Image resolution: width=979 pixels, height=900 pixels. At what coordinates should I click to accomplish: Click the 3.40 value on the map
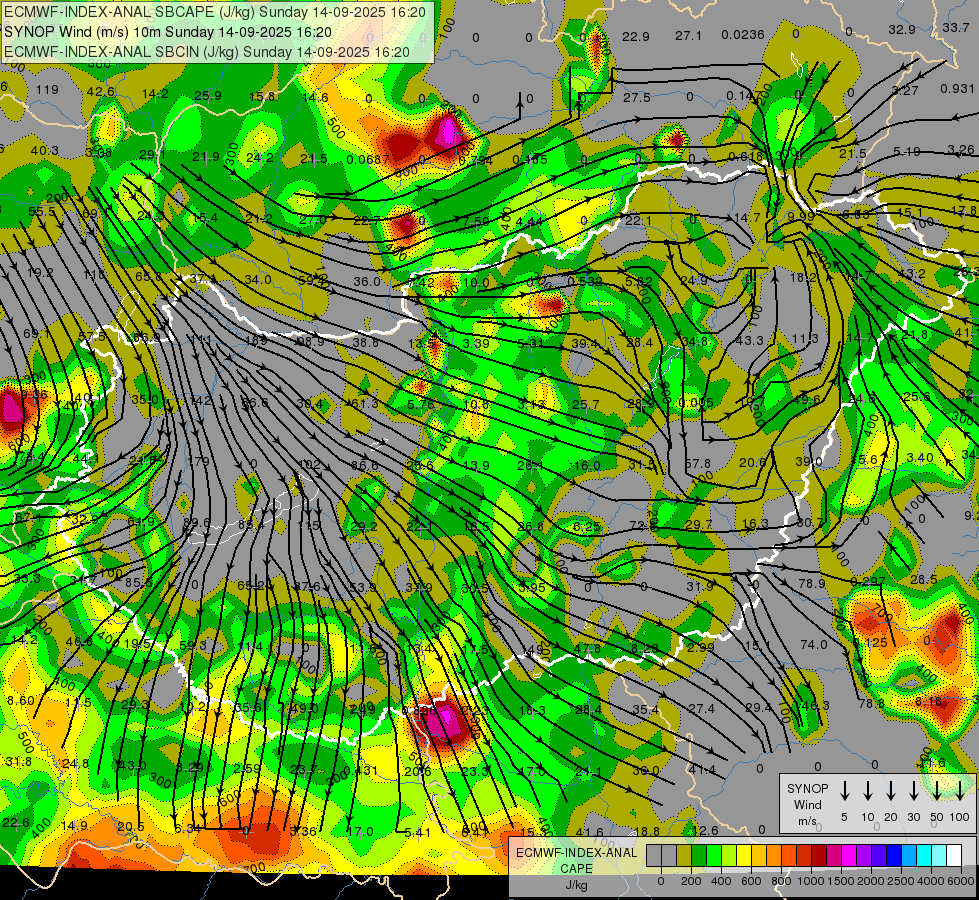[x=920, y=458]
